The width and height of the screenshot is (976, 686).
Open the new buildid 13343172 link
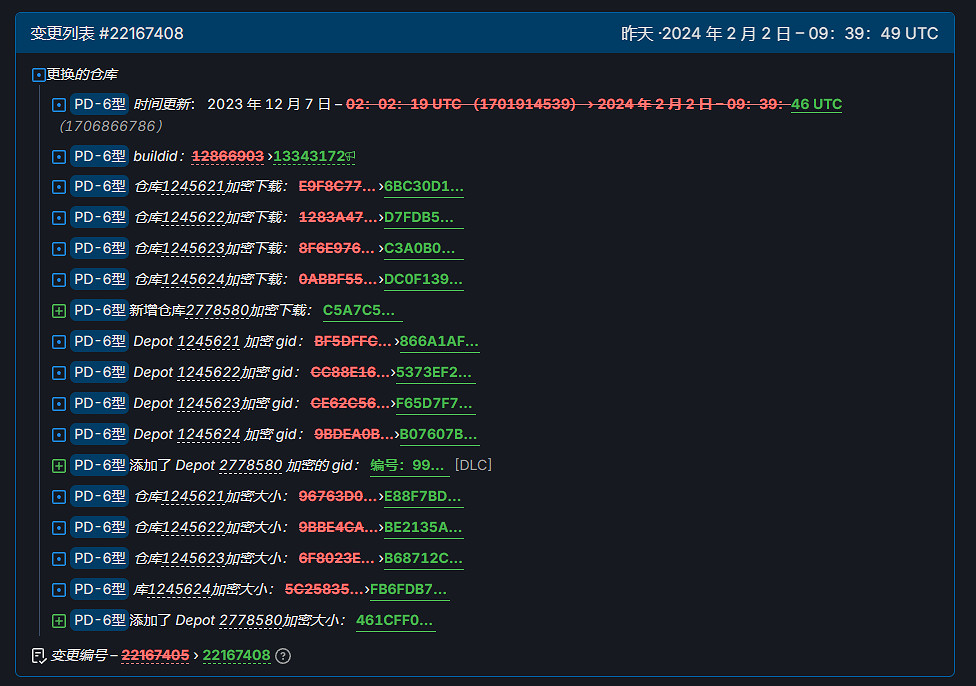[309, 157]
